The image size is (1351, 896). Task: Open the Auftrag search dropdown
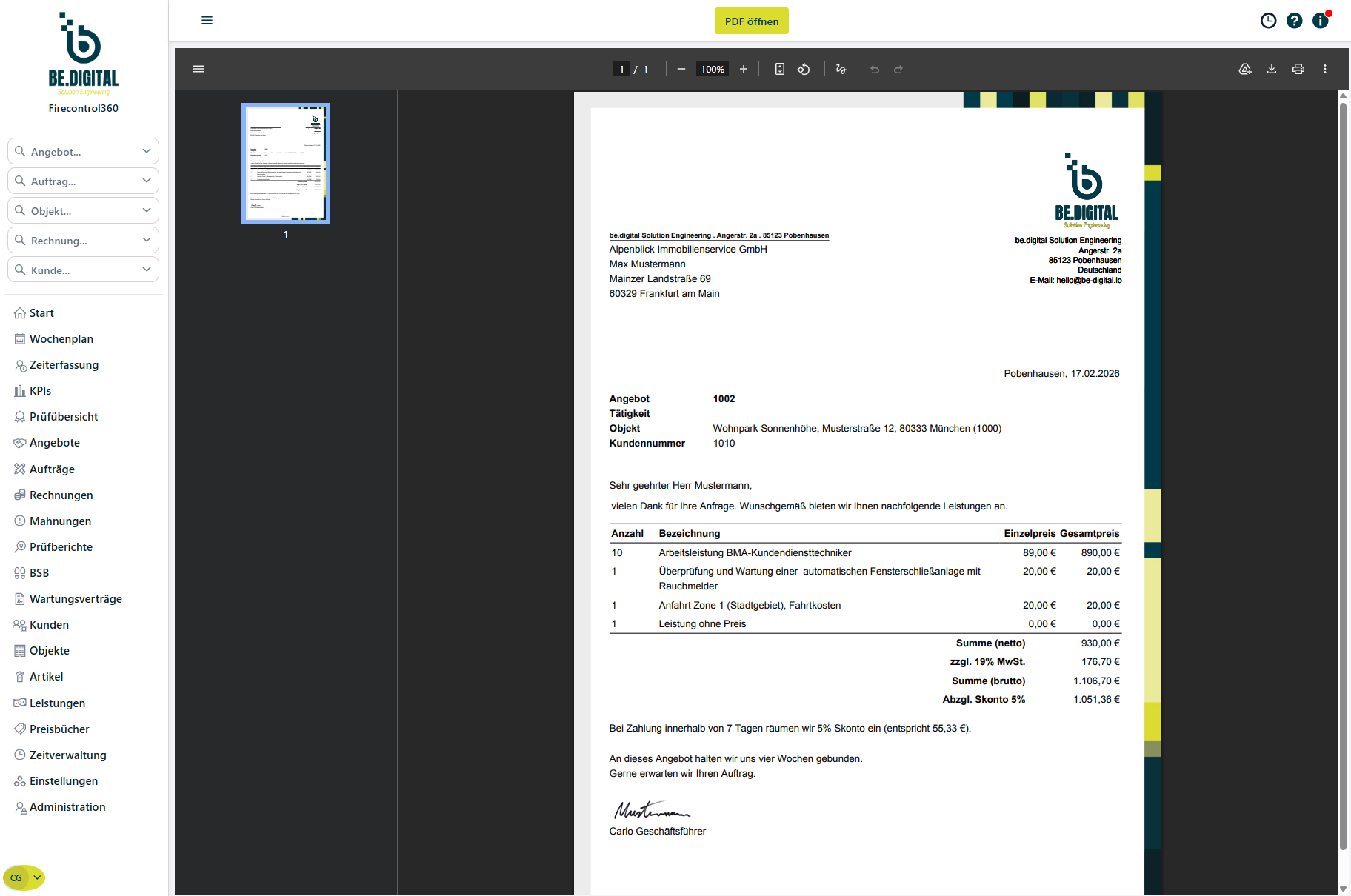(x=84, y=181)
